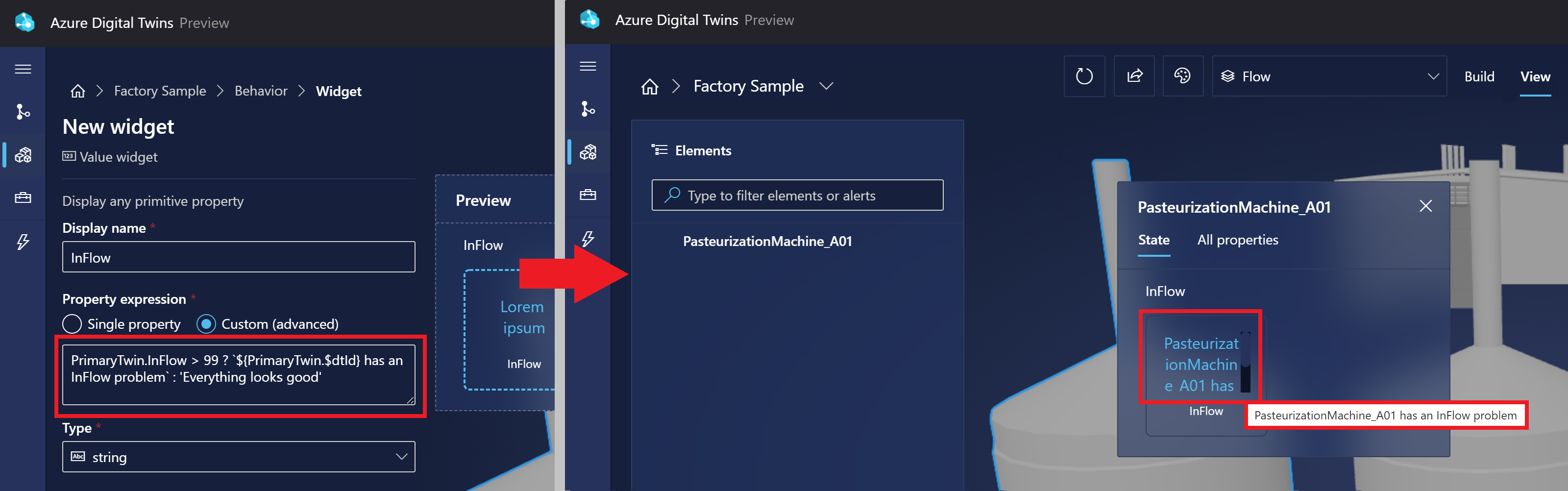Open hamburger menu in left window sidebar
Viewport: 1568px width, 491px height.
(x=23, y=70)
